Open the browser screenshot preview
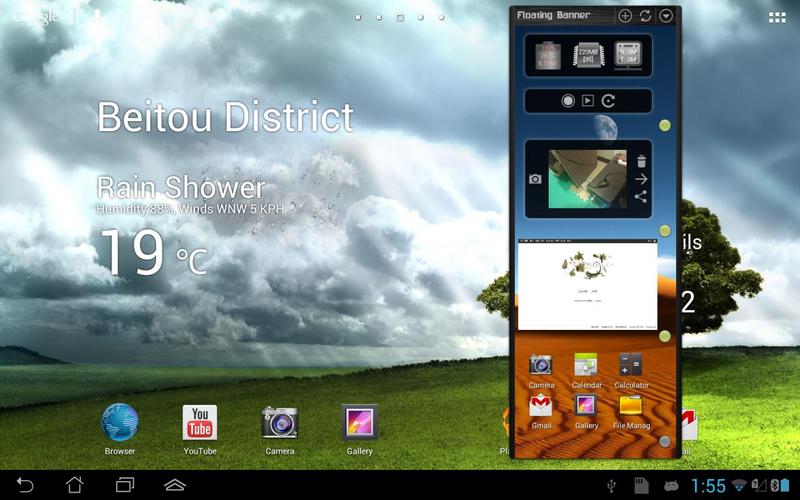The height and width of the screenshot is (500, 800). 587,284
